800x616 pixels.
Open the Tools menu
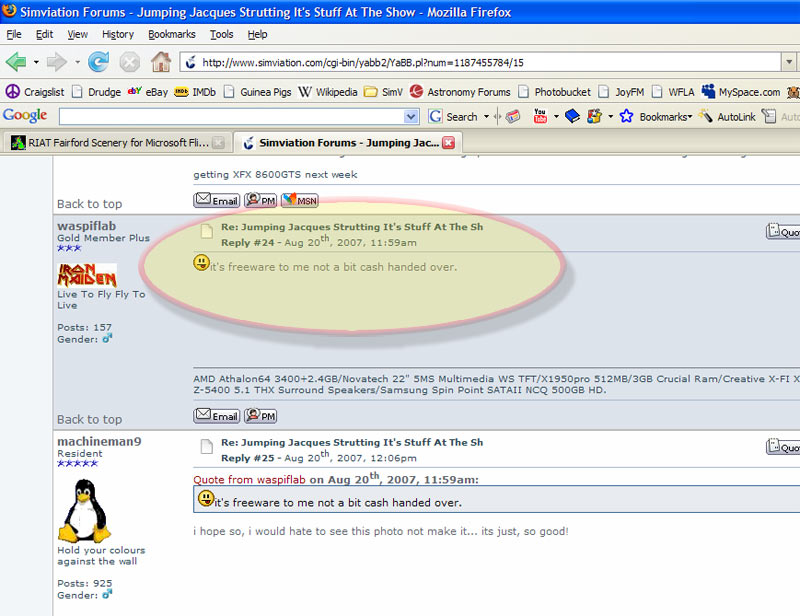(x=221, y=34)
